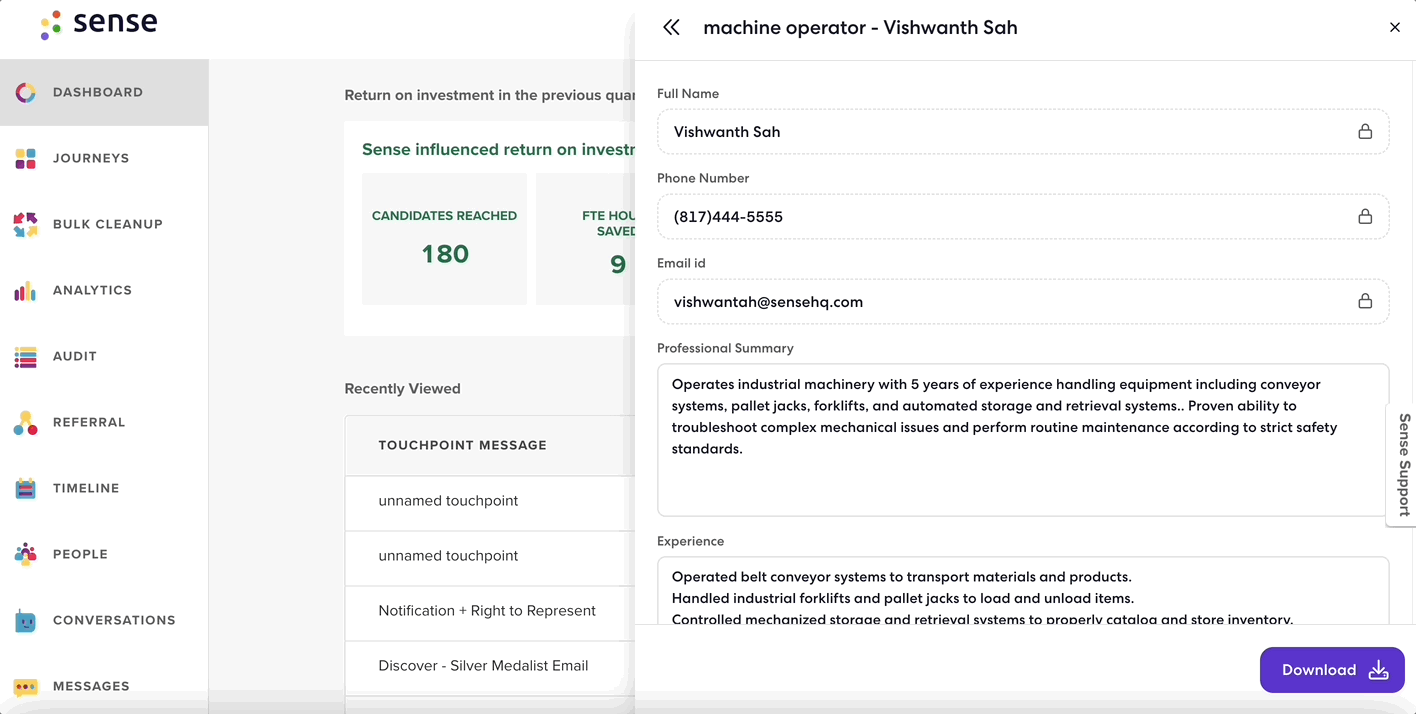Click the Audit list icon

[26, 357]
